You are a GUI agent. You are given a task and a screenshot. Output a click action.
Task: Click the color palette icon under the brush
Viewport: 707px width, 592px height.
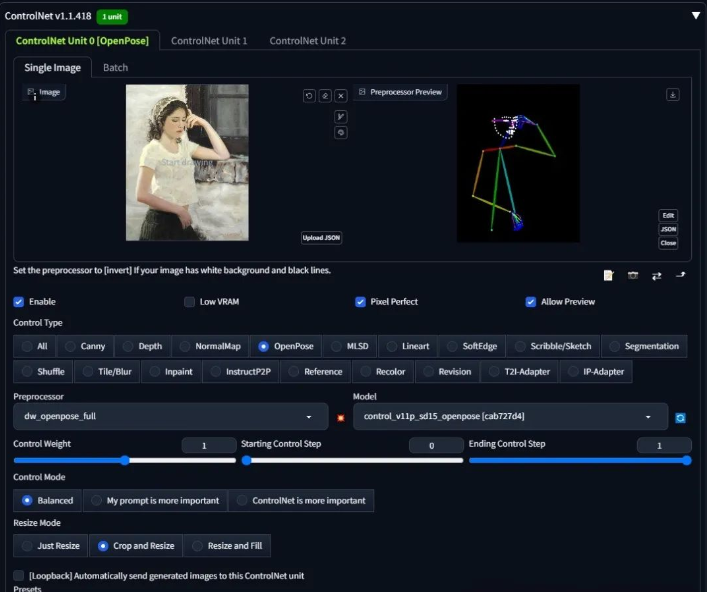(341, 133)
